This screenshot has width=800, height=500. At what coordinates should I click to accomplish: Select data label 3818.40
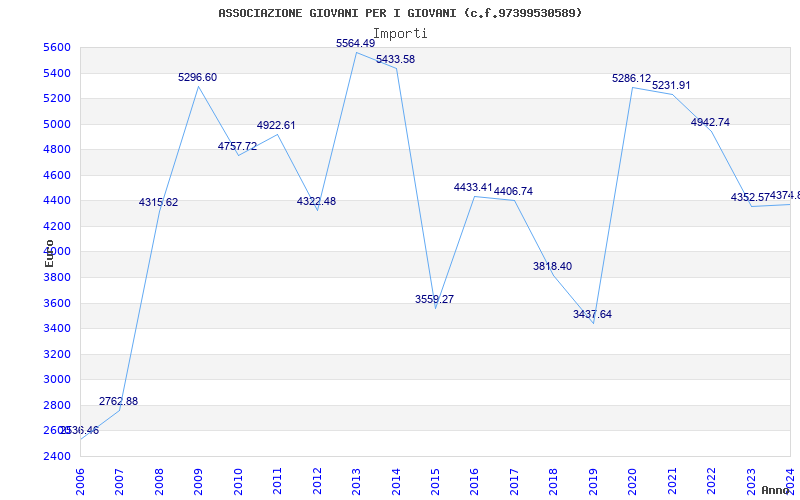(553, 266)
